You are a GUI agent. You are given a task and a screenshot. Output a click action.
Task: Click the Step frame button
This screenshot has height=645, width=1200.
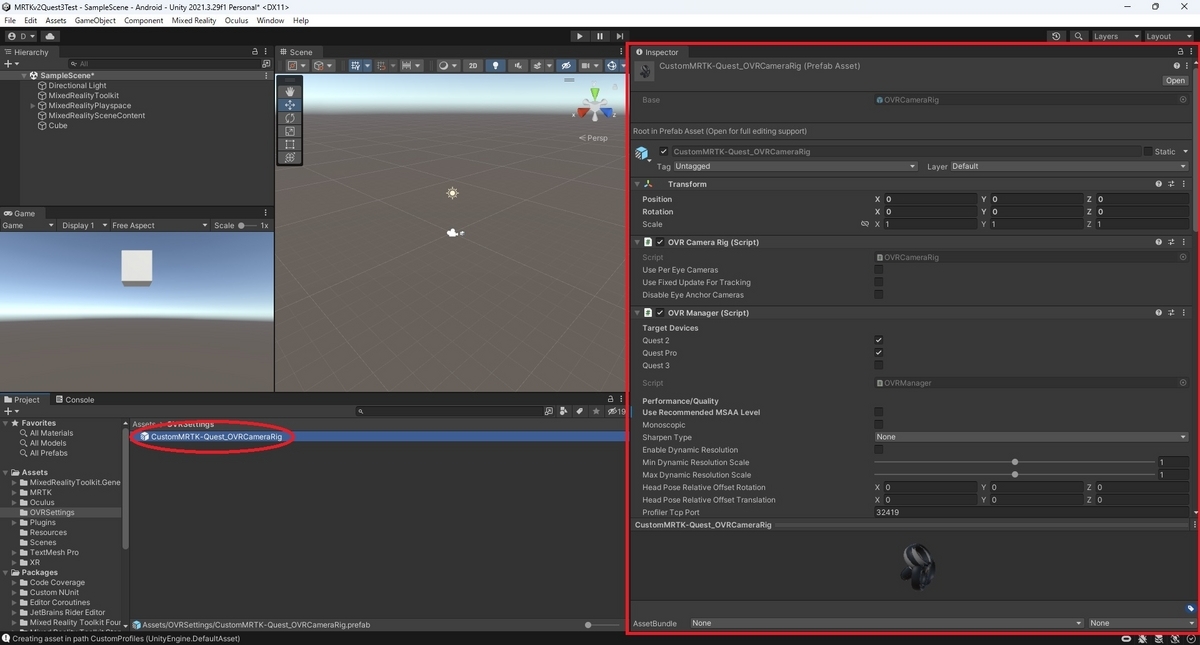pyautogui.click(x=620, y=36)
